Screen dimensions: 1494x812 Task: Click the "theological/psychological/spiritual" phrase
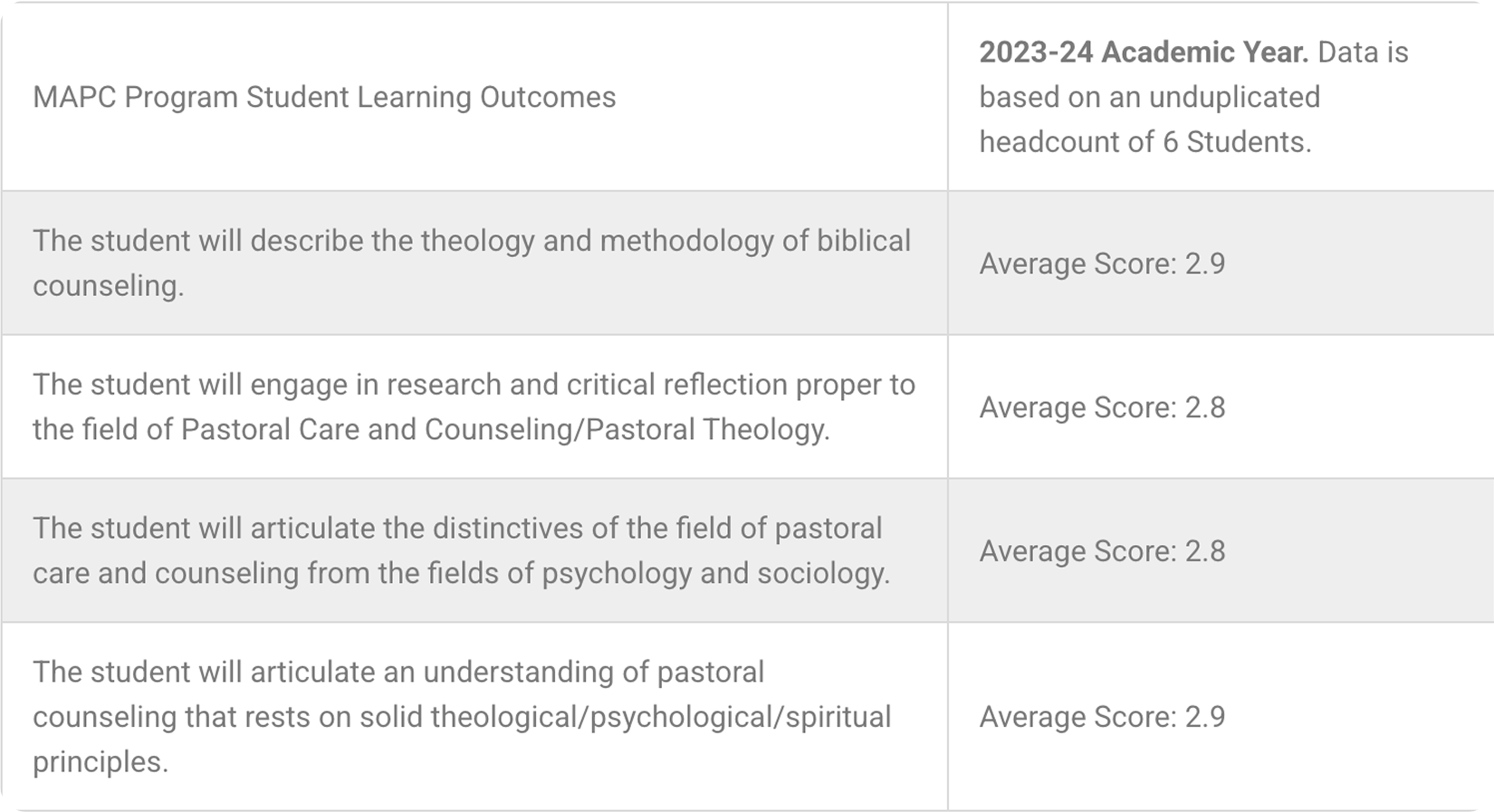coord(660,717)
